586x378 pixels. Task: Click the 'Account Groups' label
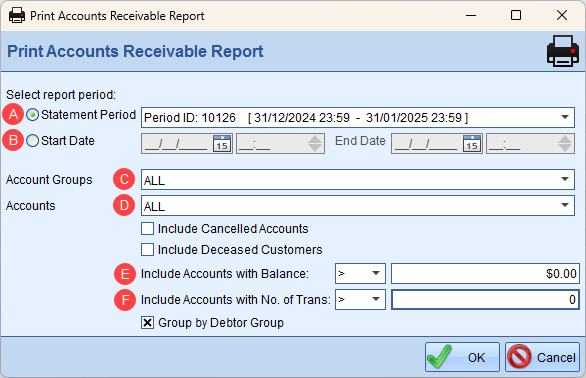coord(49,179)
